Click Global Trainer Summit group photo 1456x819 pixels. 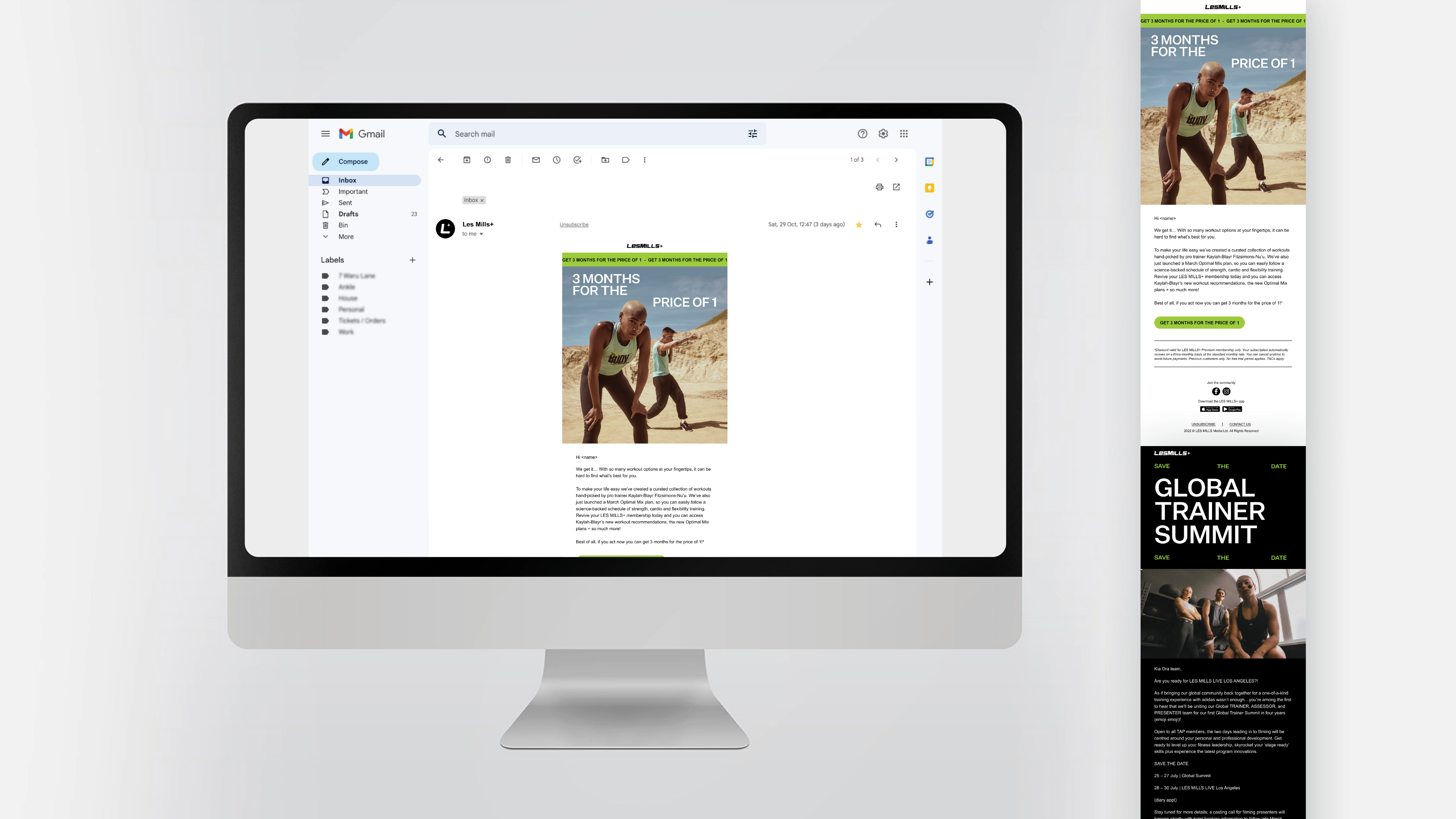coord(1223,614)
